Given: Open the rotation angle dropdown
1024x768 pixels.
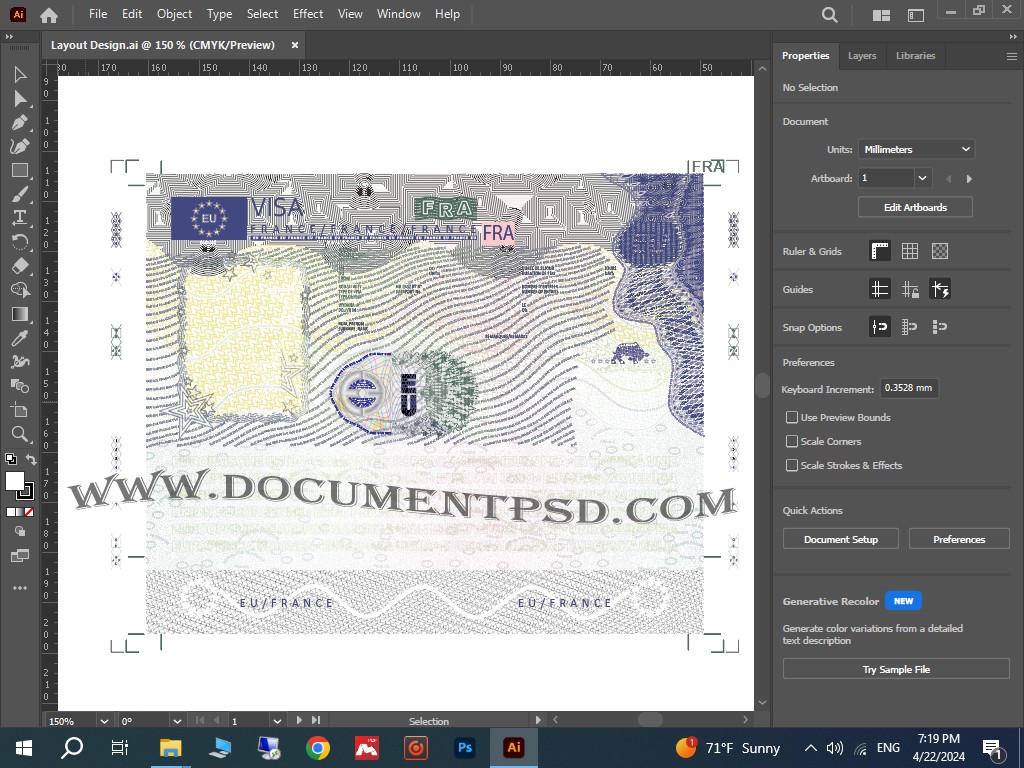Looking at the screenshot, I should pos(177,721).
